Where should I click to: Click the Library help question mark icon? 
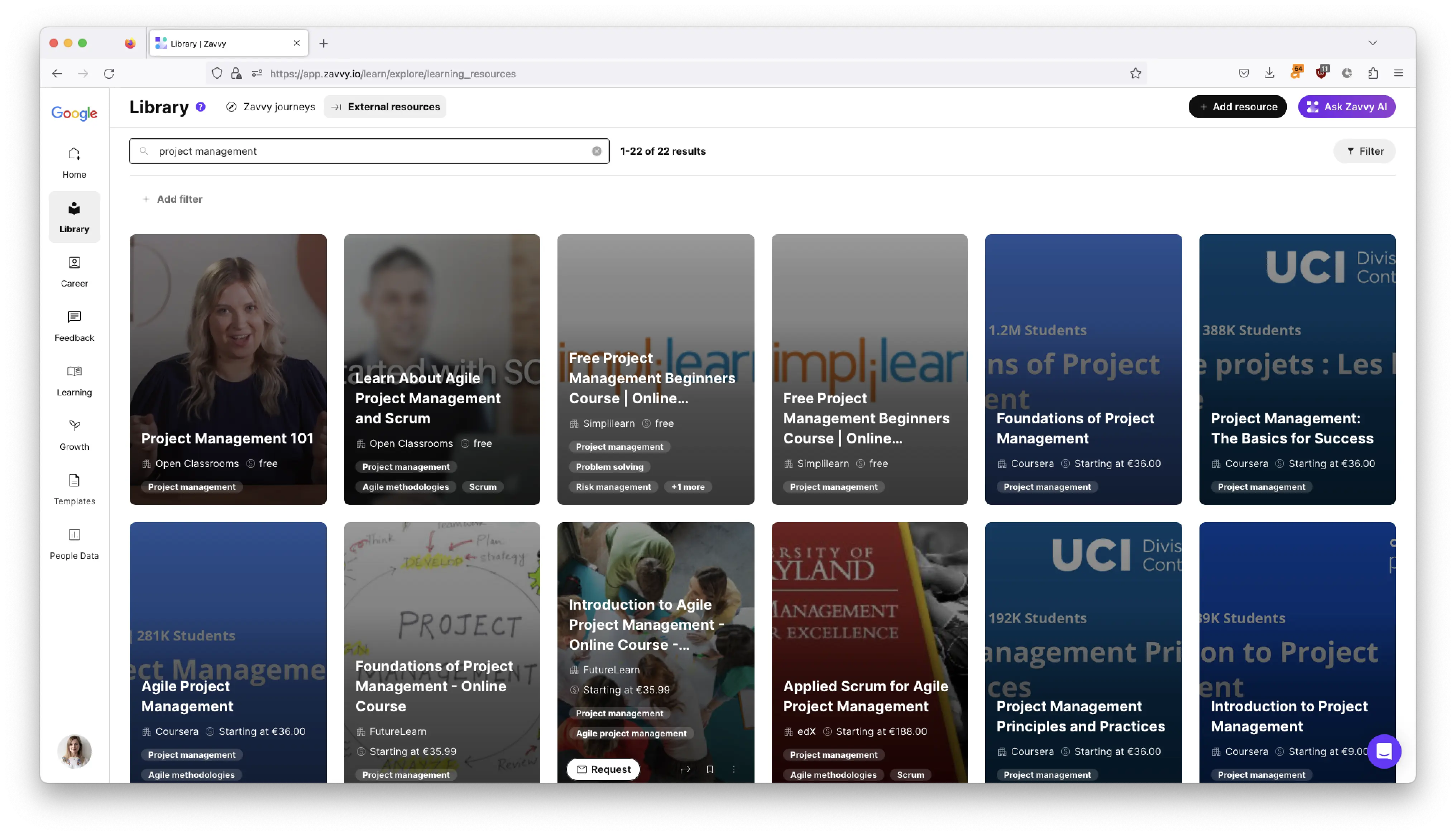[x=200, y=107]
